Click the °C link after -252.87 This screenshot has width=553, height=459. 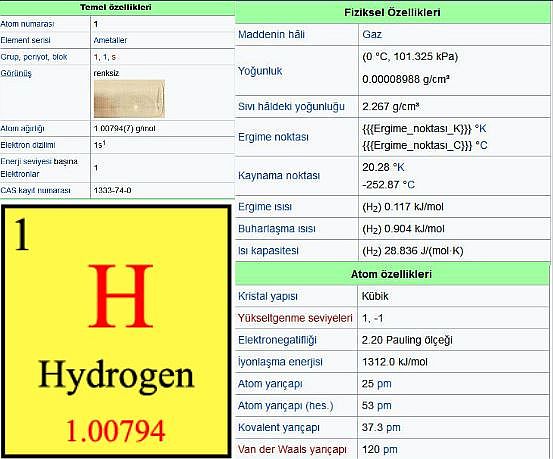408,185
